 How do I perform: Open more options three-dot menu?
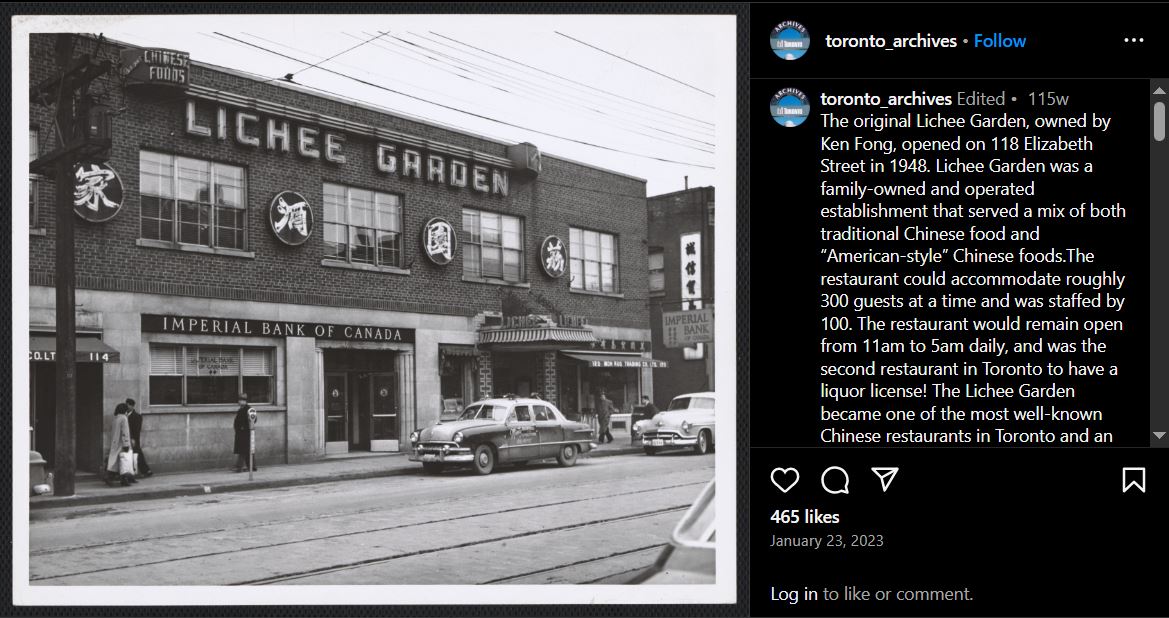coord(1133,40)
